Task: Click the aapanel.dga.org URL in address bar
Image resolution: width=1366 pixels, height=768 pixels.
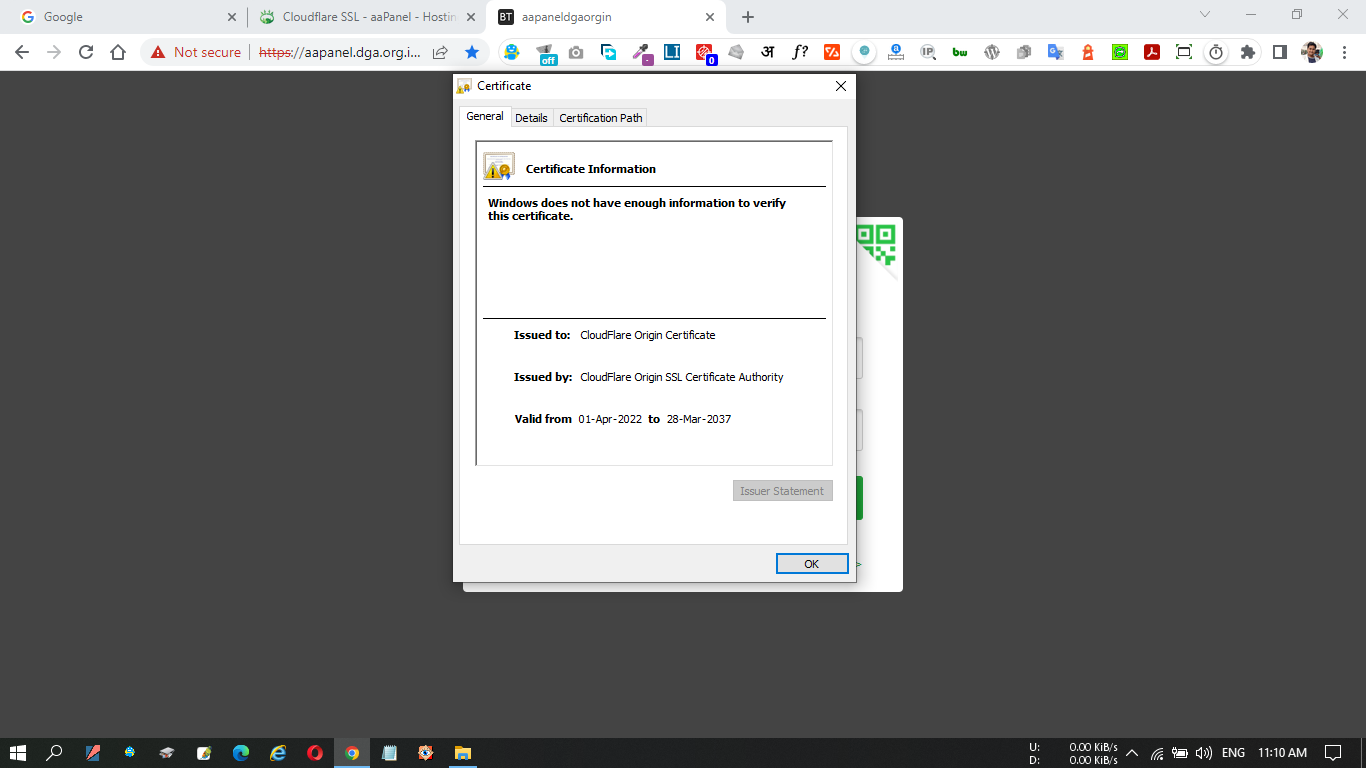Action: [340, 52]
